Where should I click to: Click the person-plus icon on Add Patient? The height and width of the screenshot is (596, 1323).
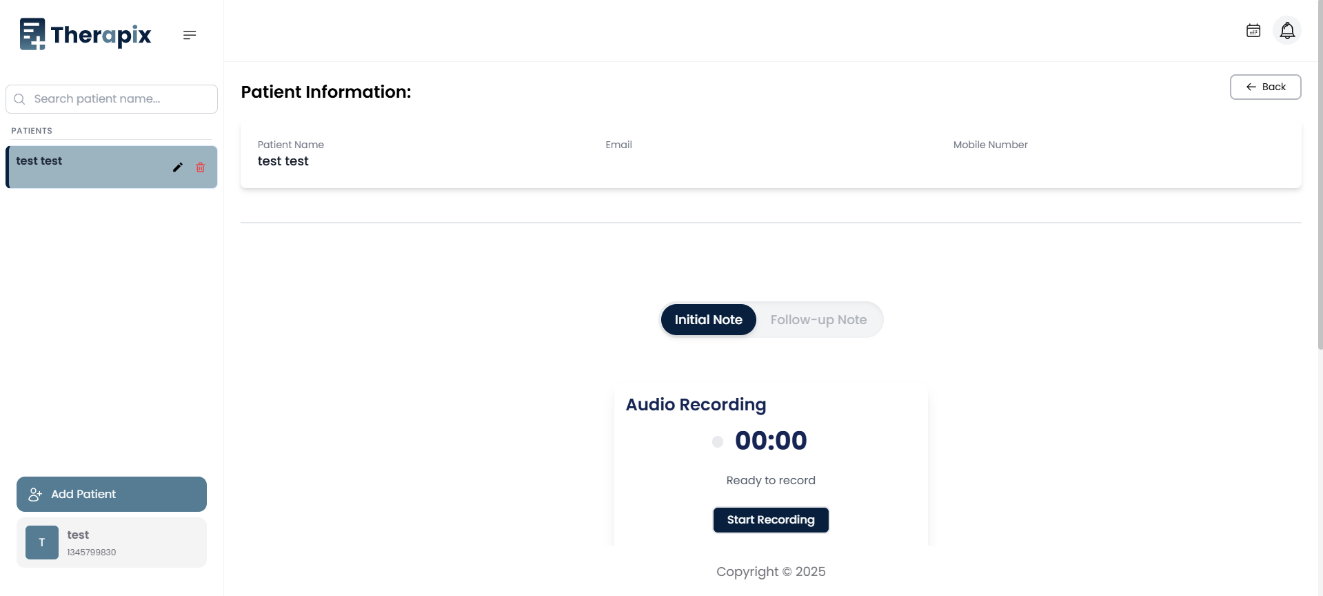(36, 494)
